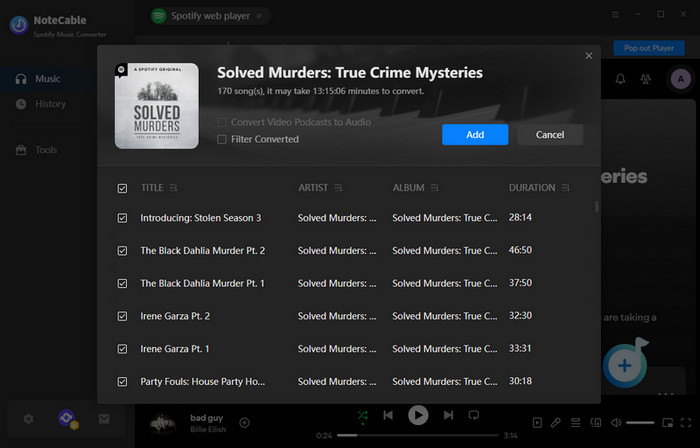The width and height of the screenshot is (700, 448).
Task: Click the Add button
Action: tap(475, 135)
